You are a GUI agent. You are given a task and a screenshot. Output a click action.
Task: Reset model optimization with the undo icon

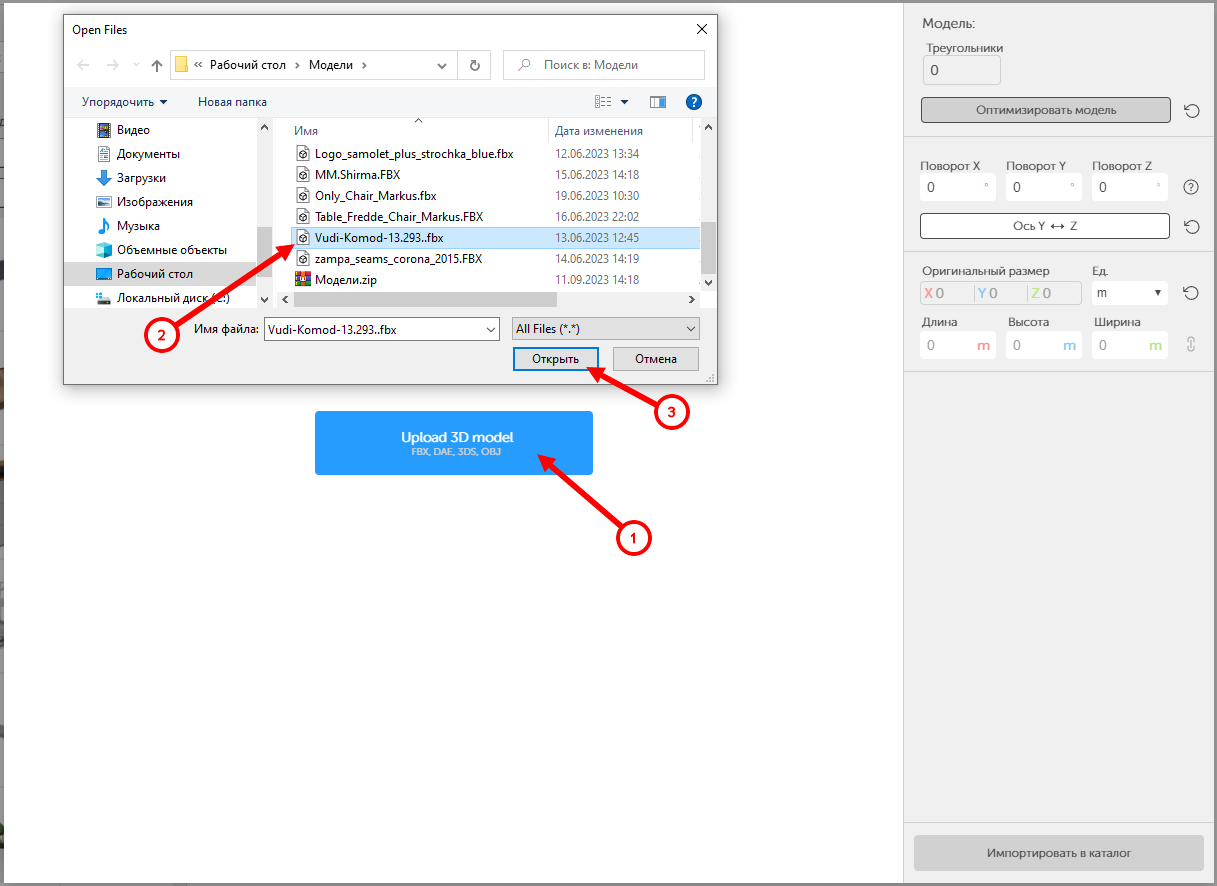(1191, 111)
